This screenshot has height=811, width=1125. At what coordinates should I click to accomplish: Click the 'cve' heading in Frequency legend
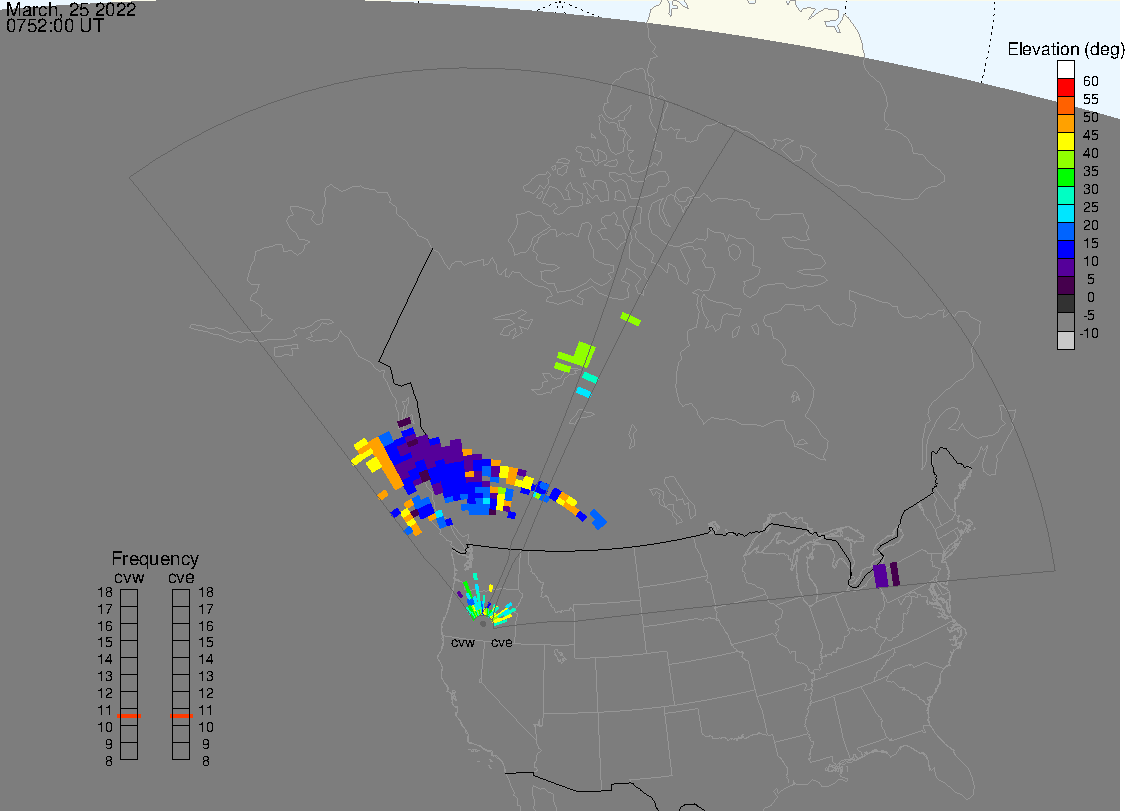pos(181,578)
